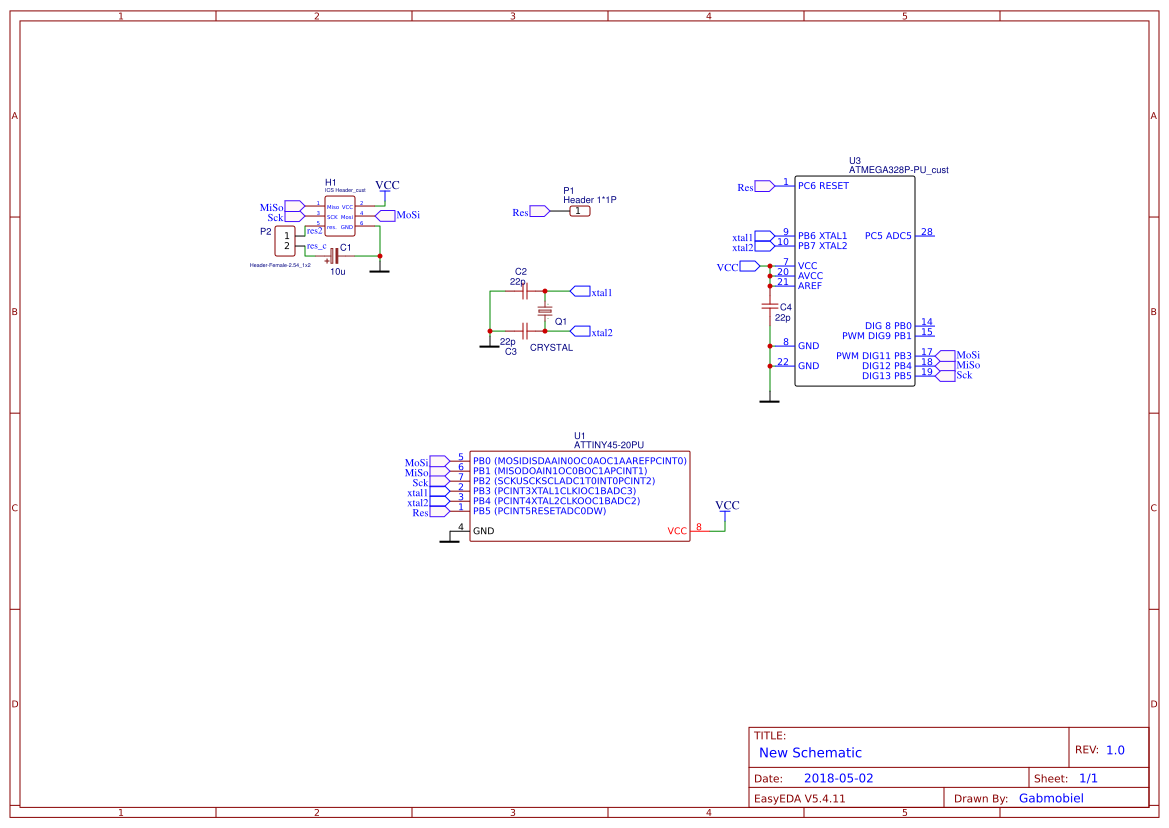The width and height of the screenshot is (1169, 828).
Task: Select the ATTINY45-20PU chip symbol U1
Action: click(x=580, y=495)
